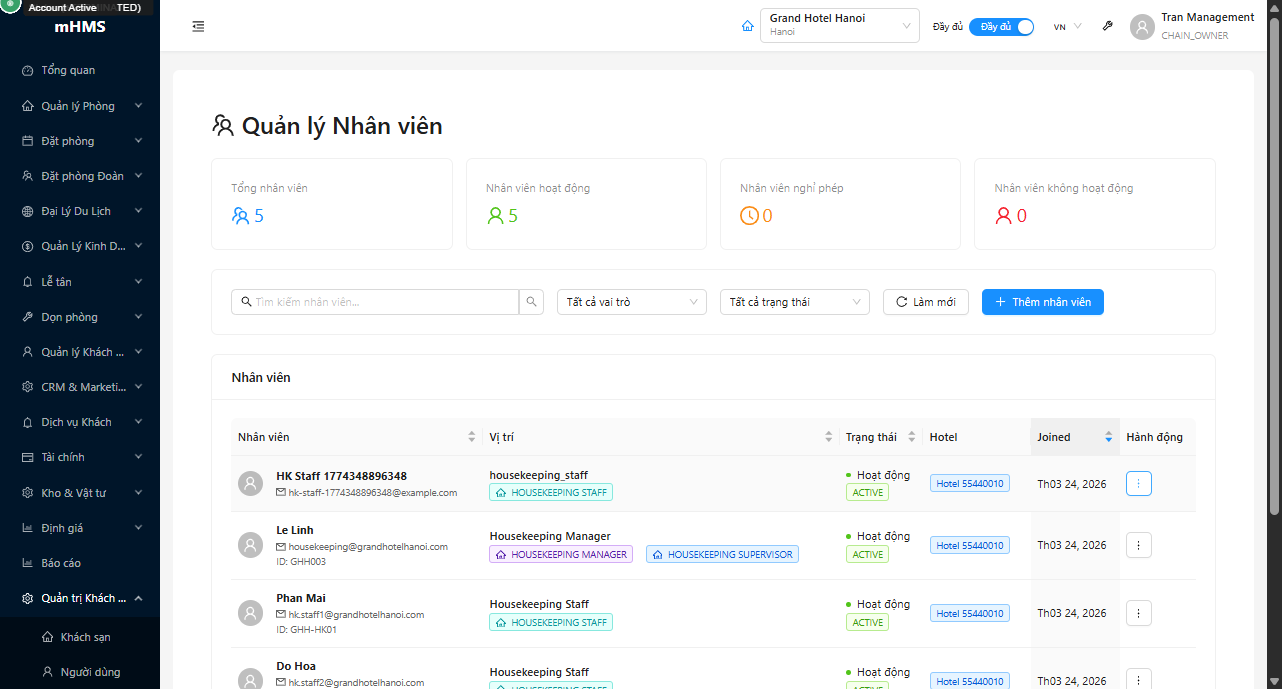Open the Tất cả vai trò dropdown
Image resolution: width=1282 pixels, height=689 pixels.
tap(631, 302)
